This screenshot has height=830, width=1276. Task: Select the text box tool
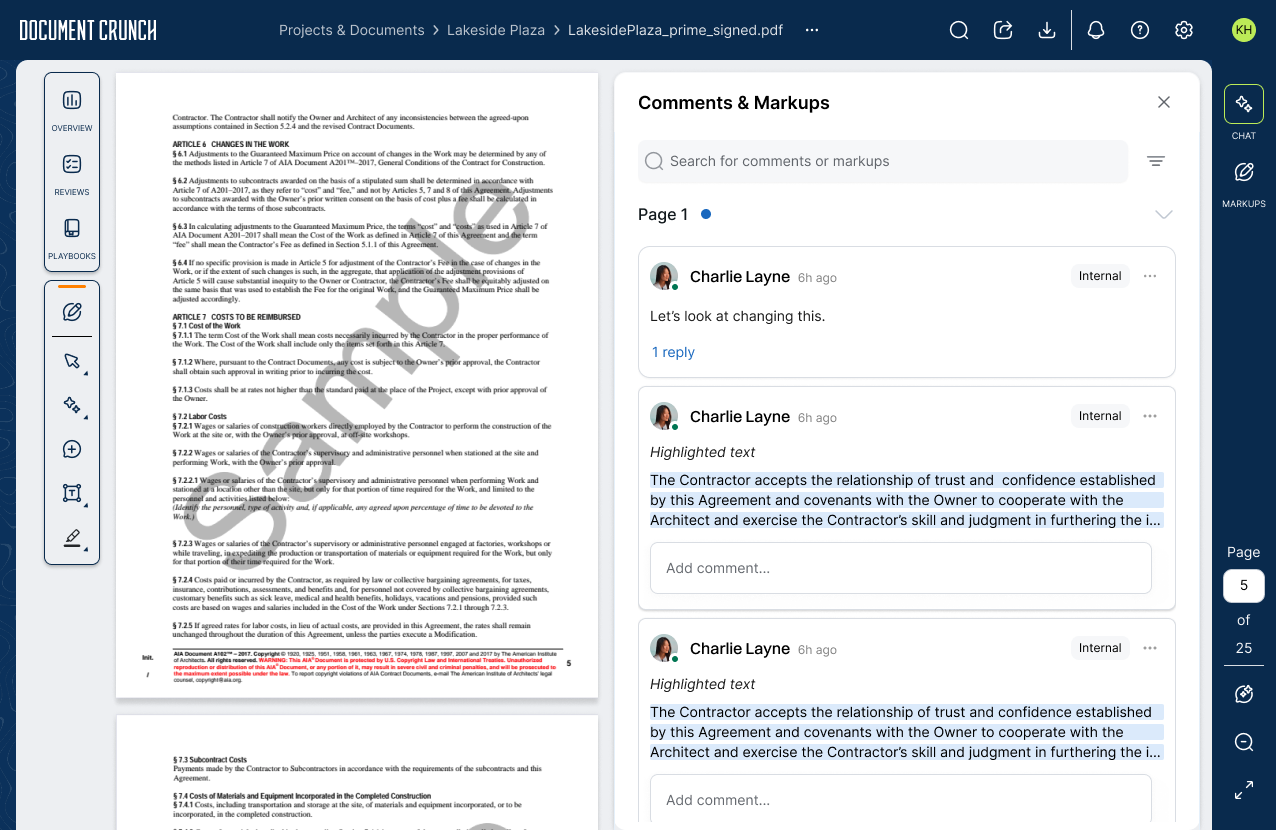click(x=72, y=493)
